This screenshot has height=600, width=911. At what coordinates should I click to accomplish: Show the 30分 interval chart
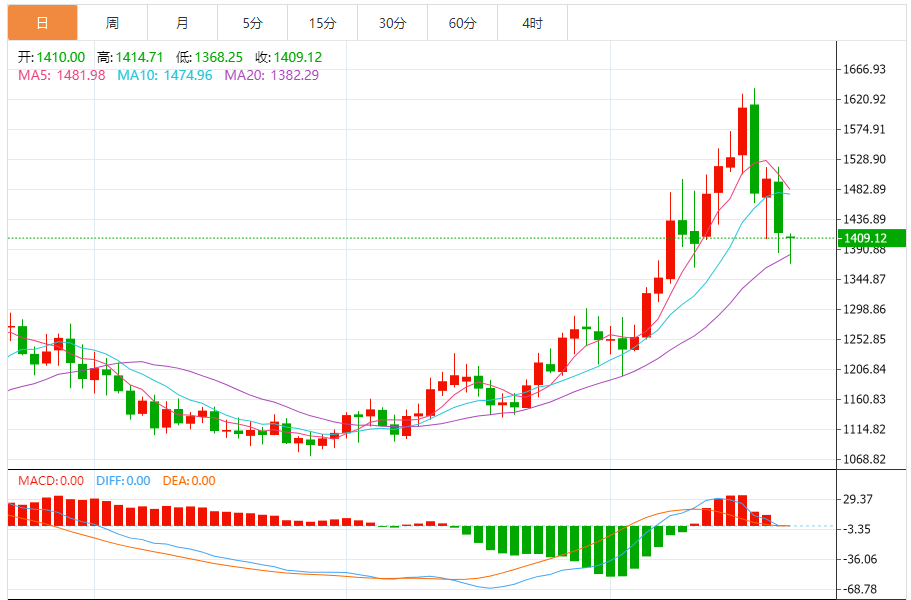coord(392,23)
